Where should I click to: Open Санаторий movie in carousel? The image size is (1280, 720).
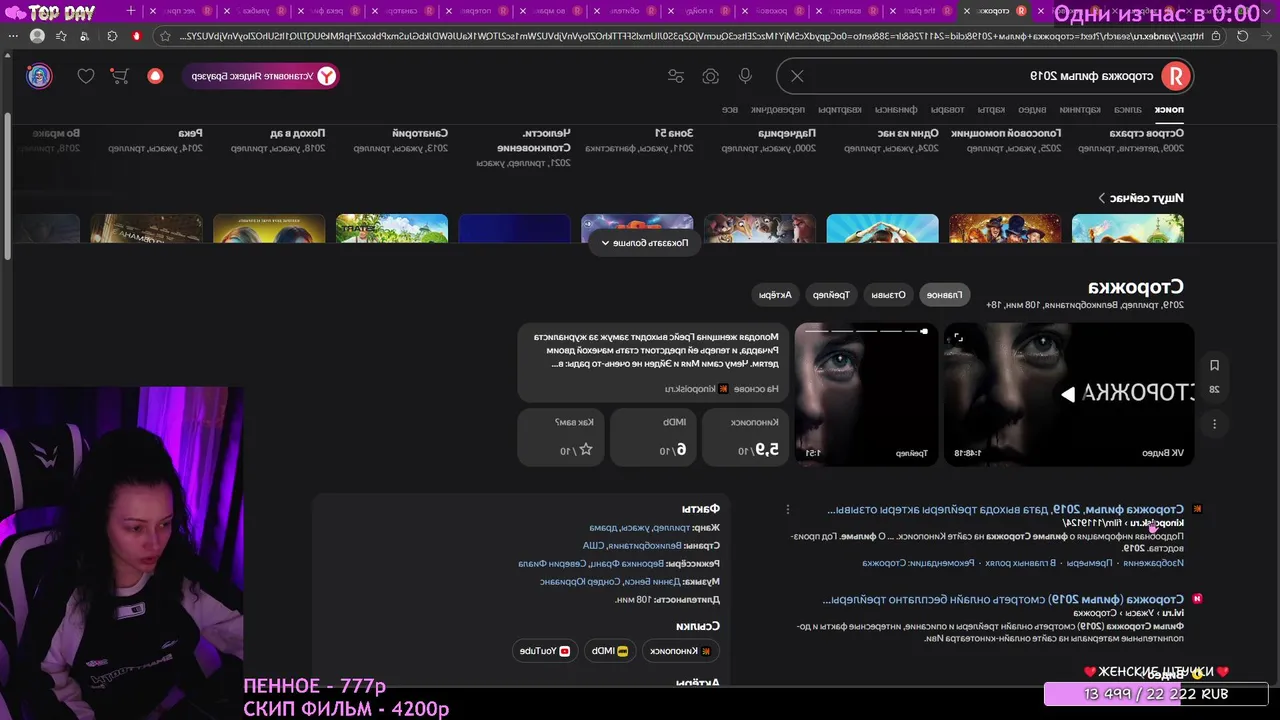pos(420,133)
